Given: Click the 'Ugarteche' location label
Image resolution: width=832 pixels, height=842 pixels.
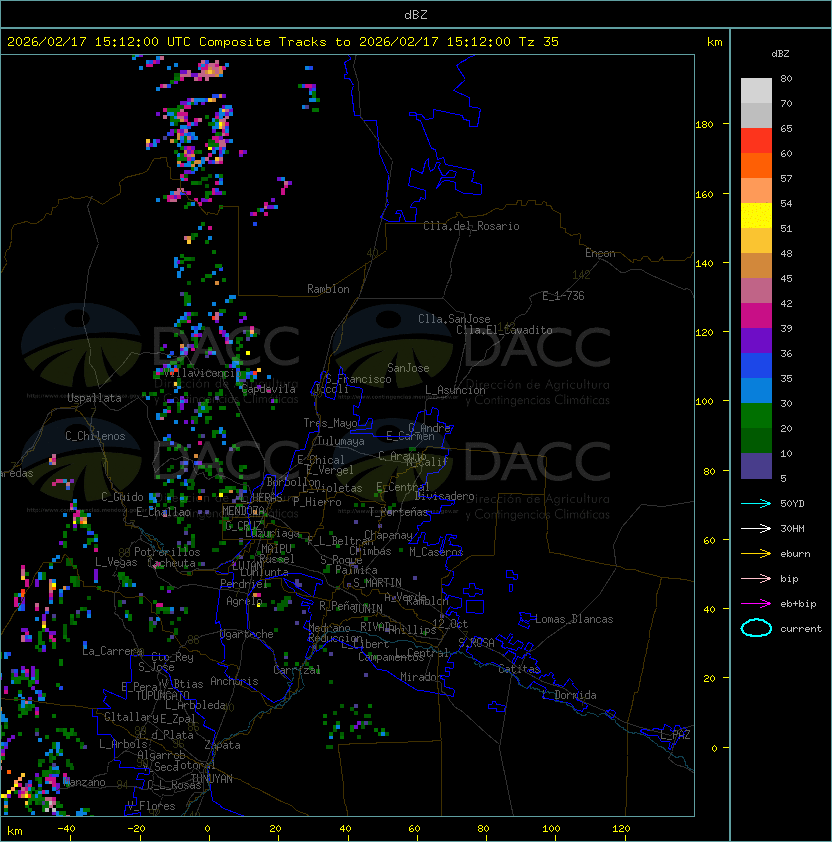Looking at the screenshot, I should 247,634.
